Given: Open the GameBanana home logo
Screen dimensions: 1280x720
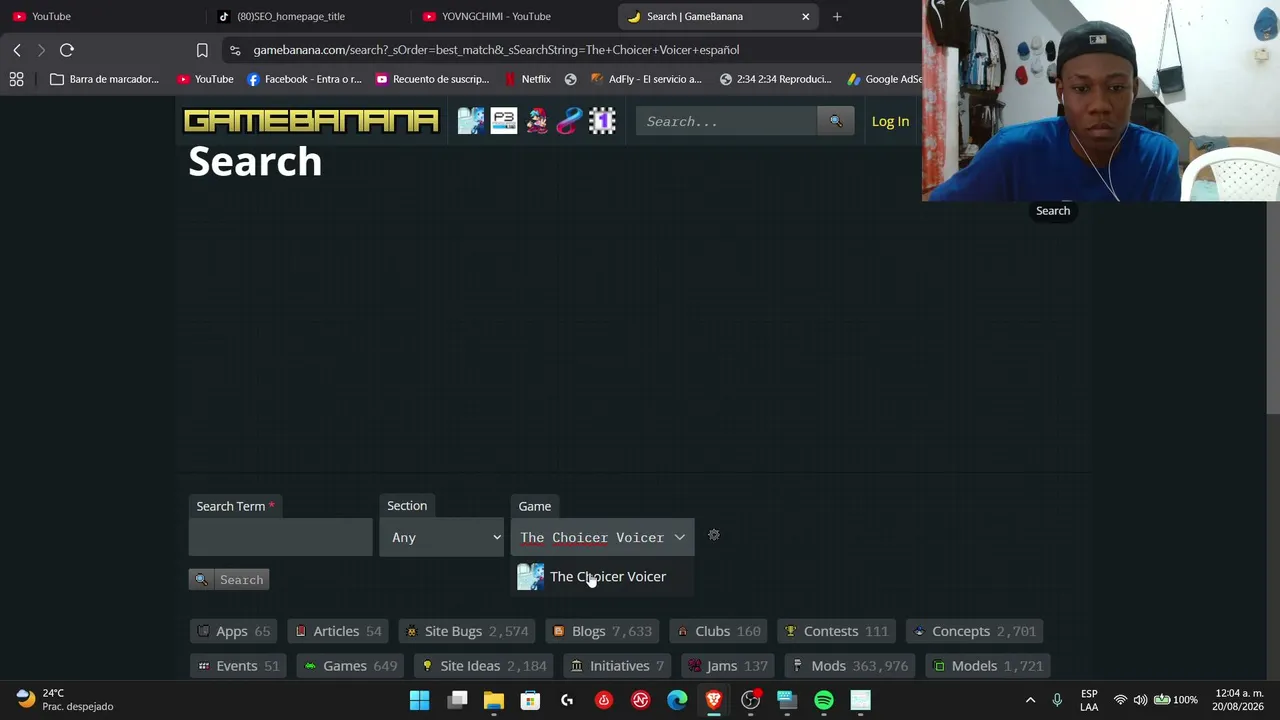Looking at the screenshot, I should pyautogui.click(x=311, y=121).
